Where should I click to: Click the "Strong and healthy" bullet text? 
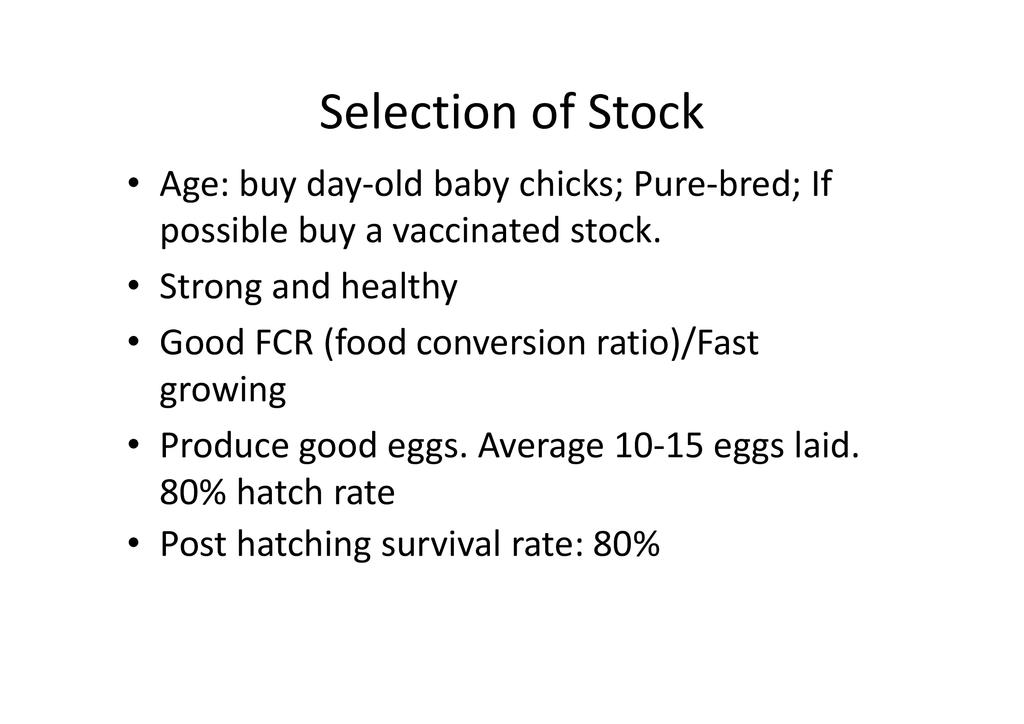[308, 288]
